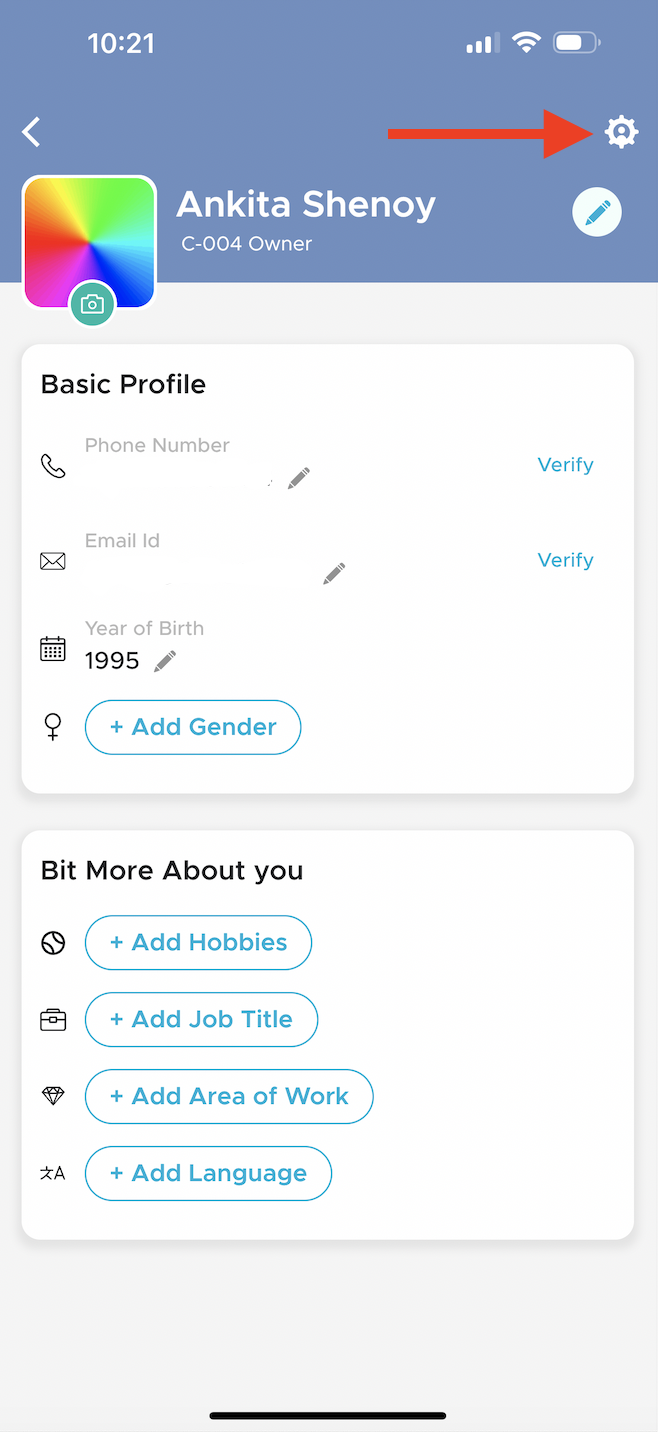Select the diamond icon for Area of Work

pos(52,1096)
